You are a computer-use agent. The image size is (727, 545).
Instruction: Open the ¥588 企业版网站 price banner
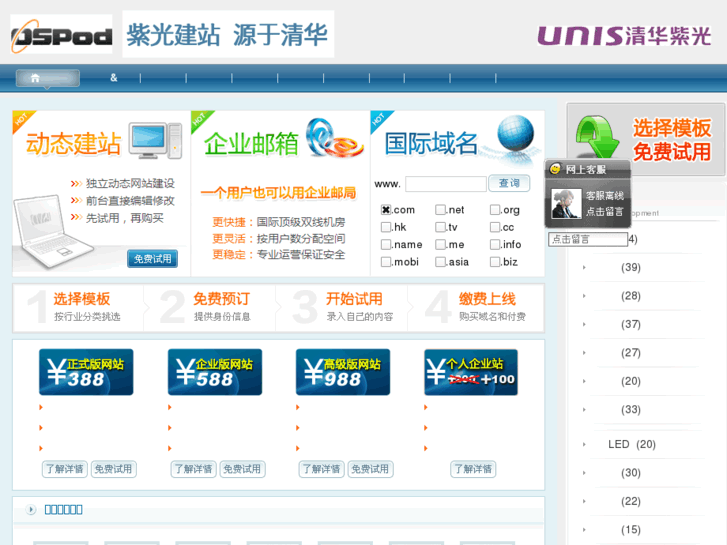215,372
